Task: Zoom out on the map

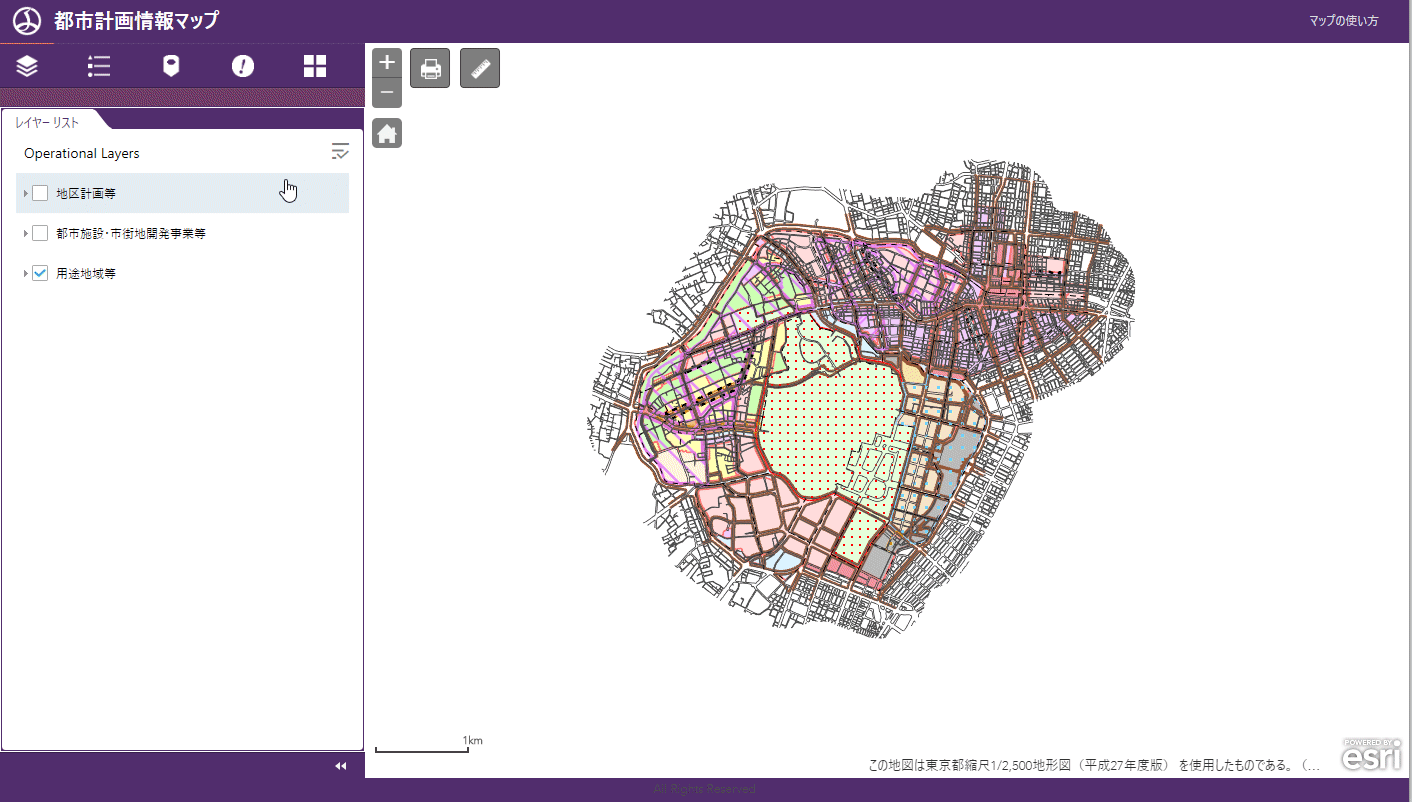Action: tap(387, 93)
